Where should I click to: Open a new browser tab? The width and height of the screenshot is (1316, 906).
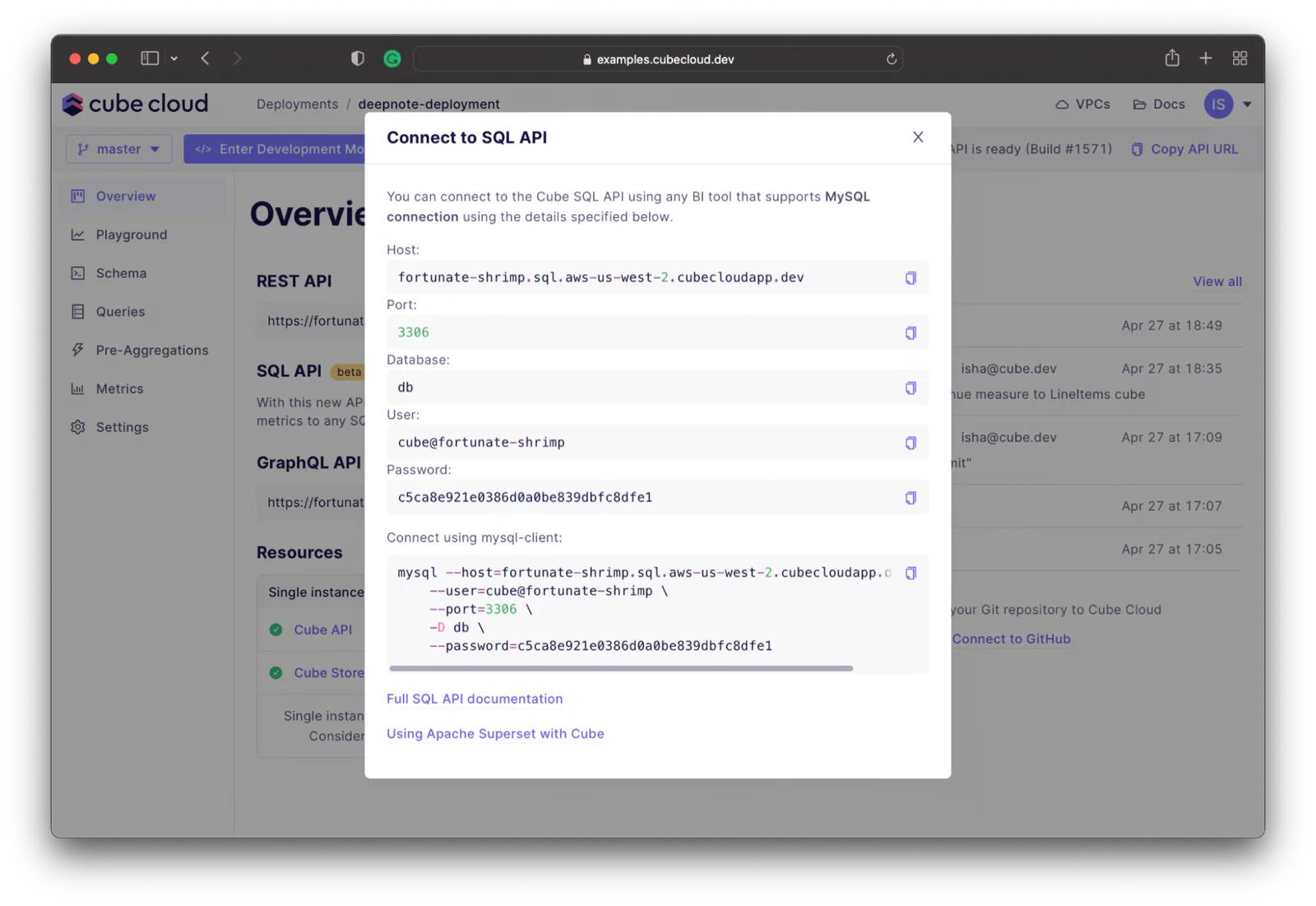(1206, 58)
